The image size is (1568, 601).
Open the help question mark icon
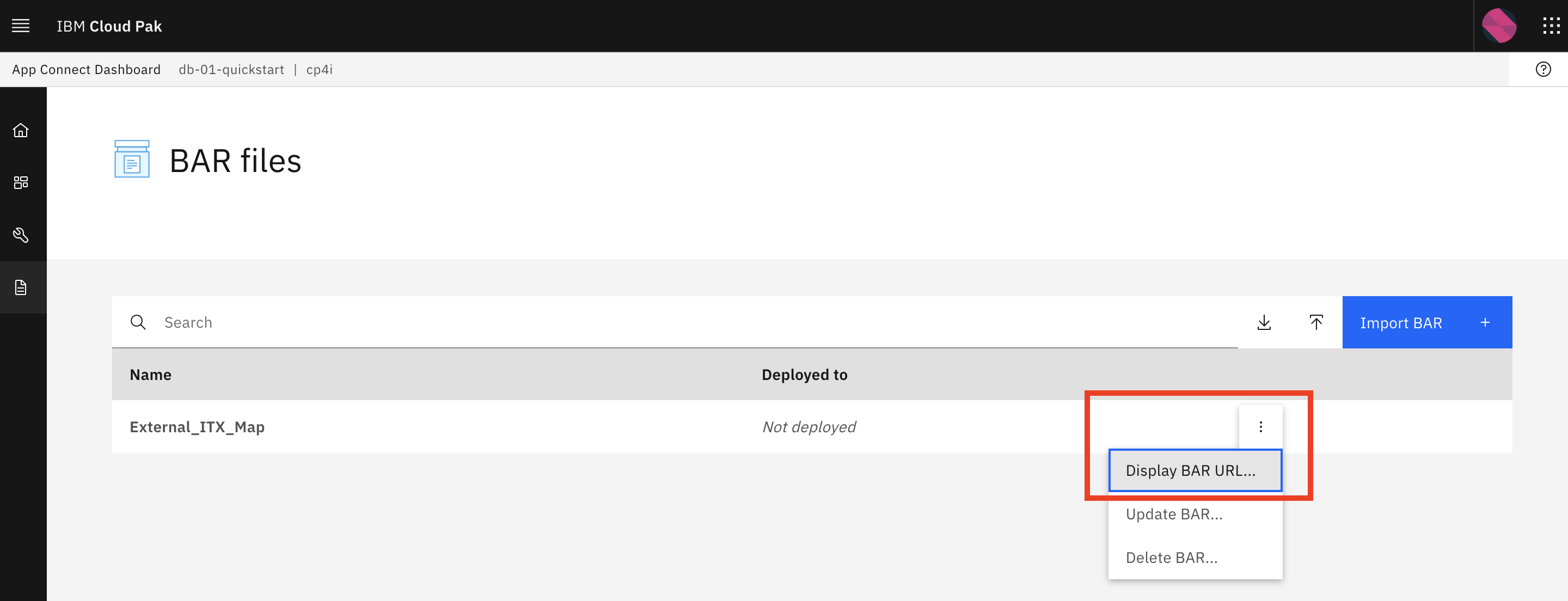tap(1543, 70)
